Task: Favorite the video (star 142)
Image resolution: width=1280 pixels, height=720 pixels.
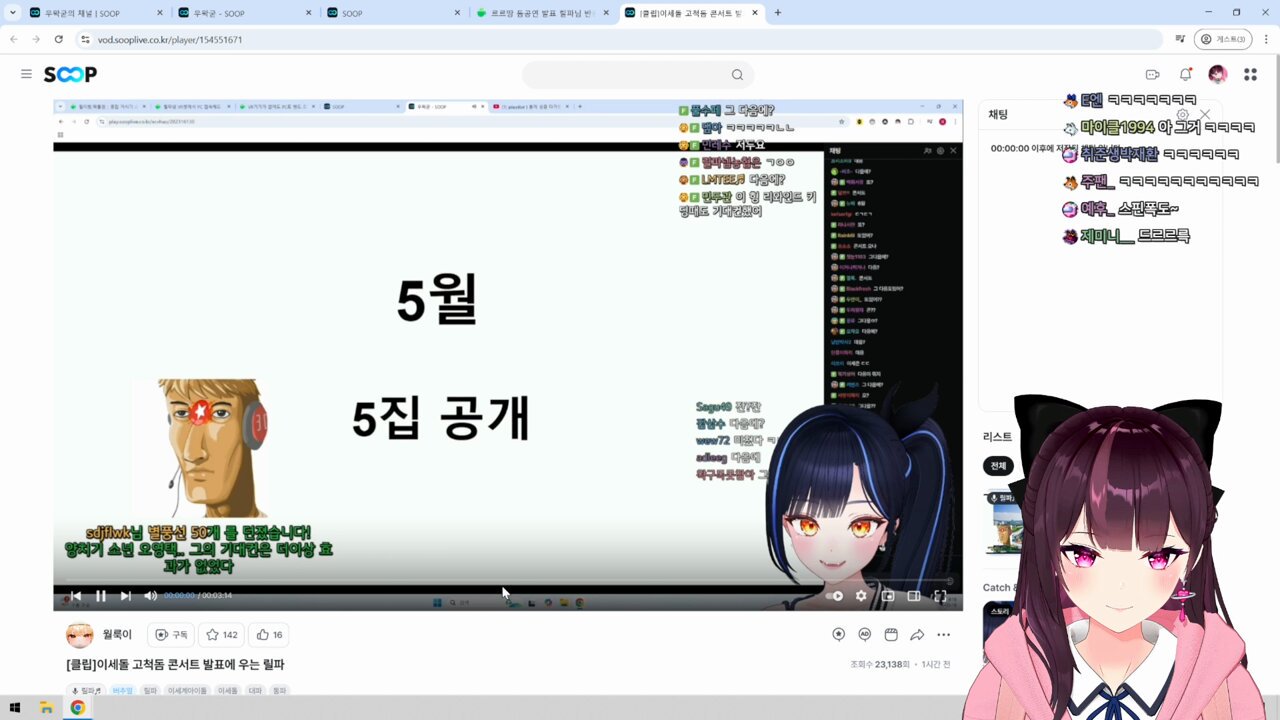Action: pos(222,635)
